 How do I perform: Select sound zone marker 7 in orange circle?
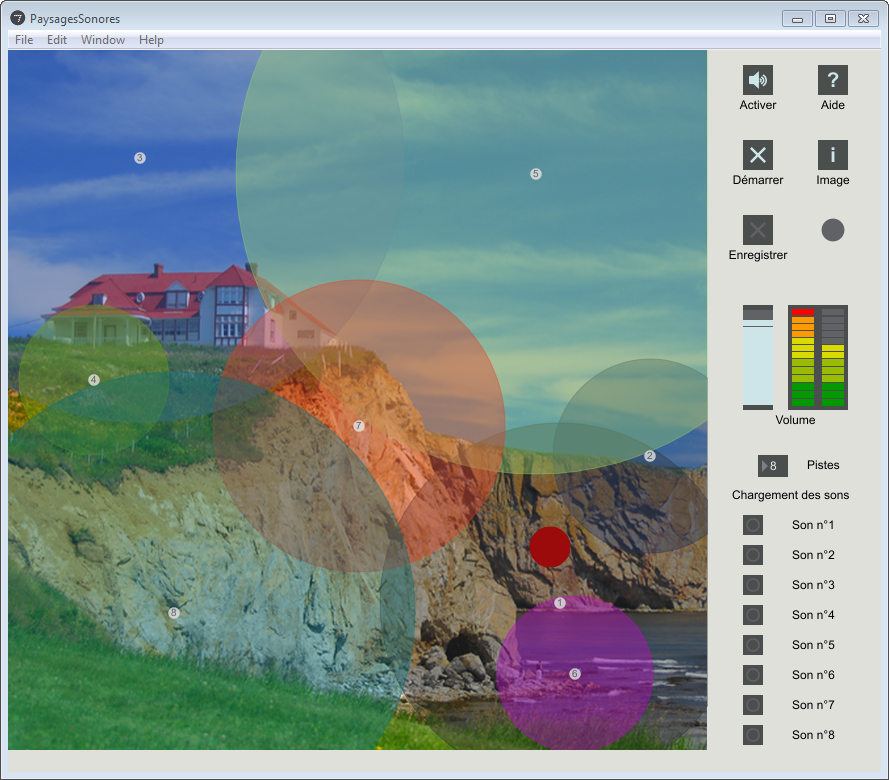click(358, 426)
